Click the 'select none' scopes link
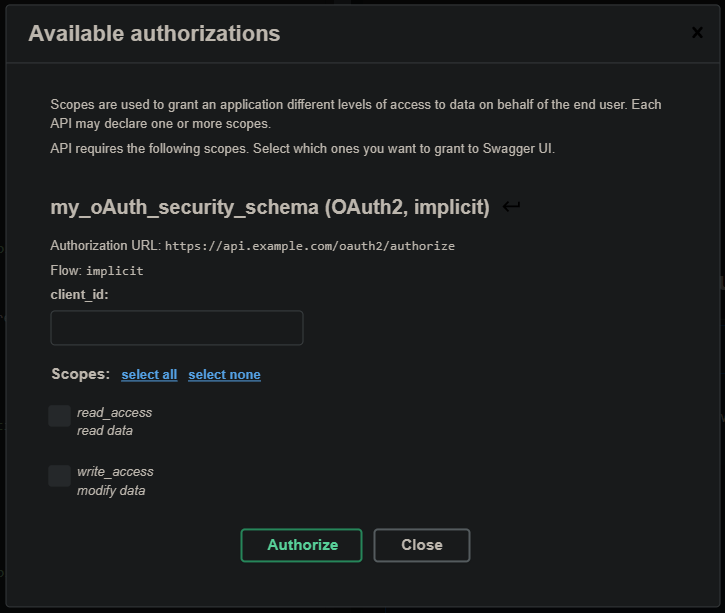The width and height of the screenshot is (725, 613). click(224, 374)
